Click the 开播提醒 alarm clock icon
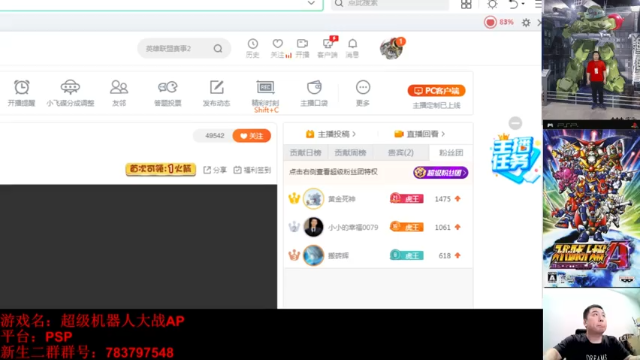 [x=22, y=87]
